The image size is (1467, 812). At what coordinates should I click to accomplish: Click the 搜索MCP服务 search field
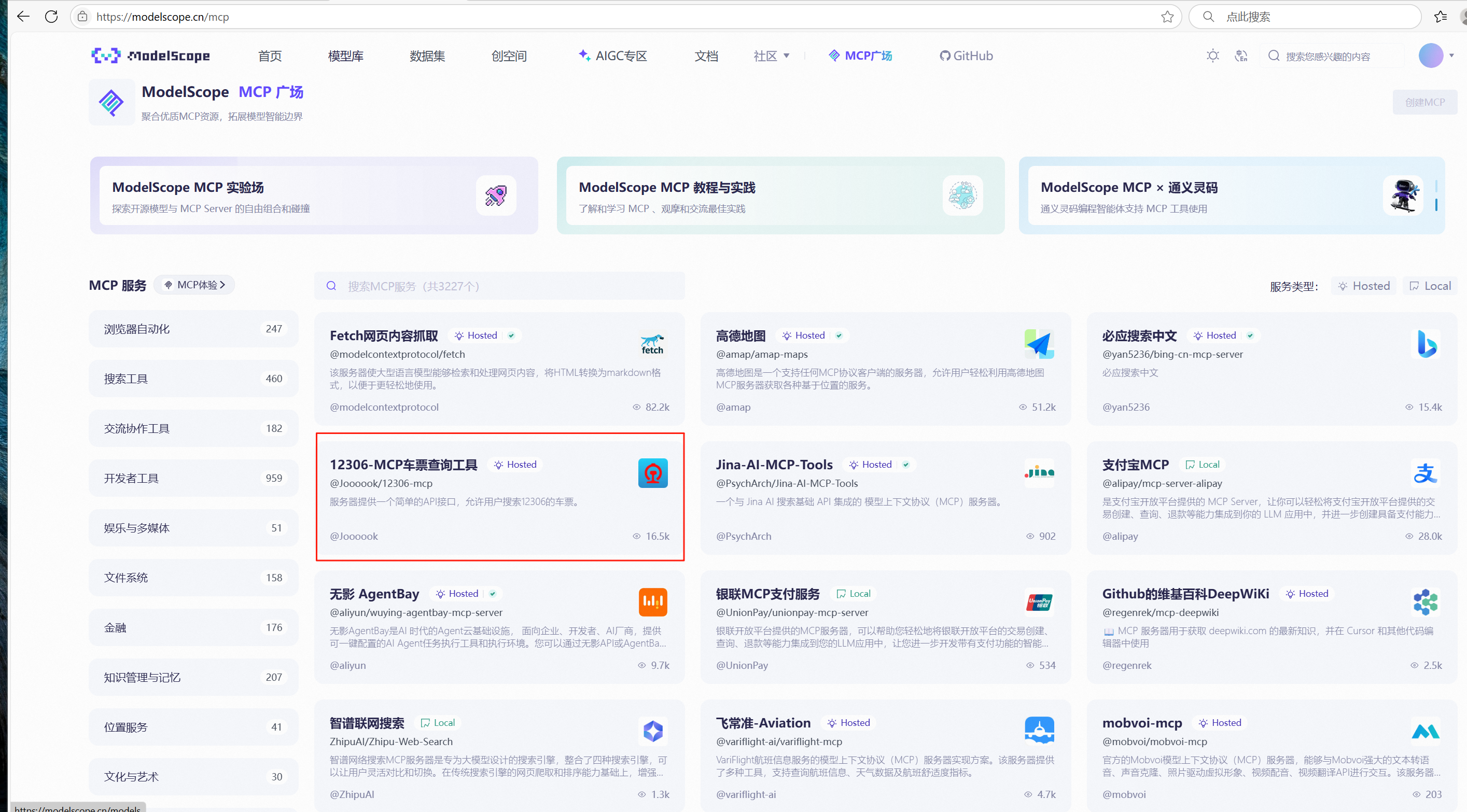[499, 286]
